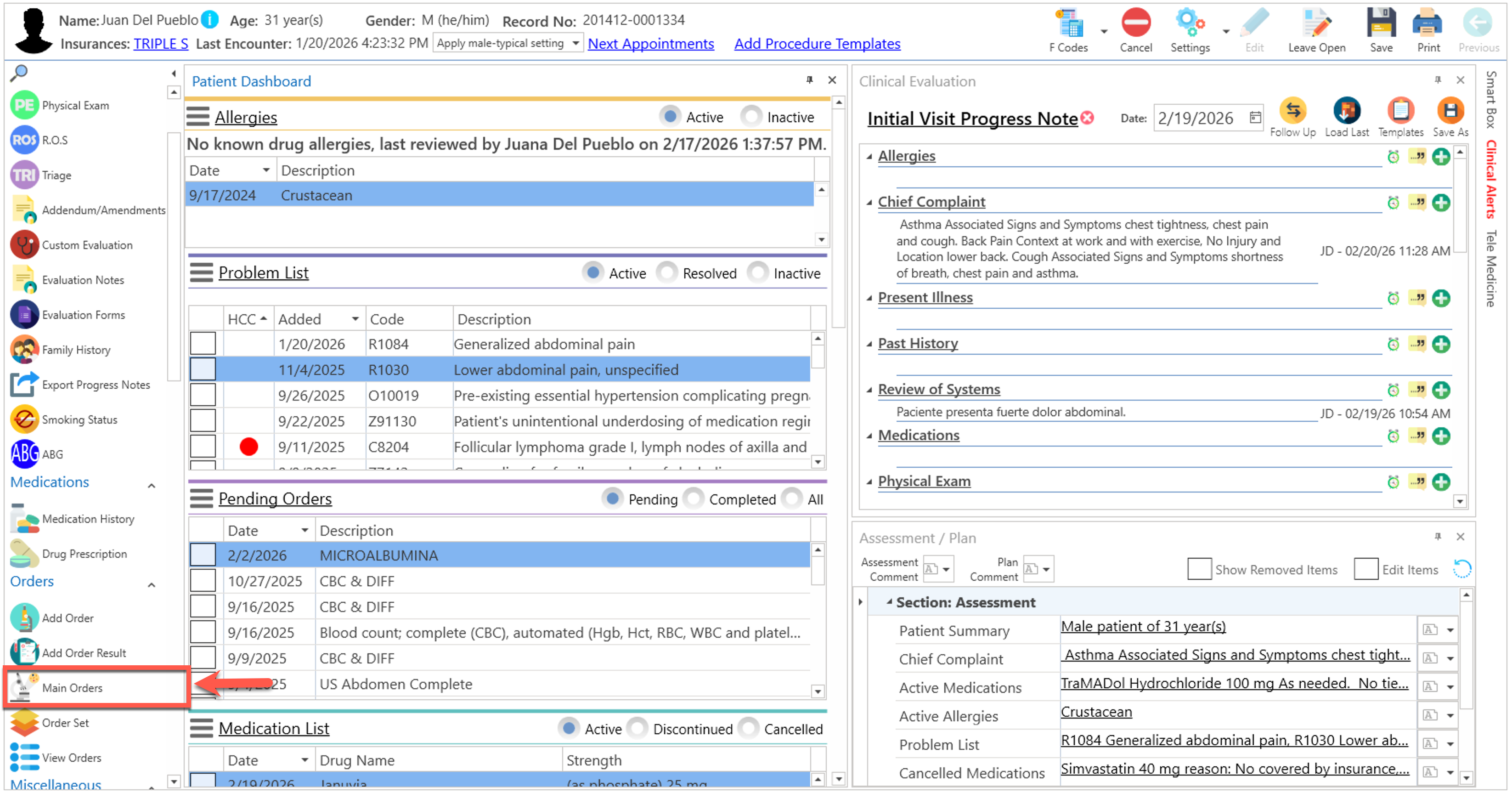Click the red HCC indicator dot
This screenshot has height=793, width=1512.
249,447
